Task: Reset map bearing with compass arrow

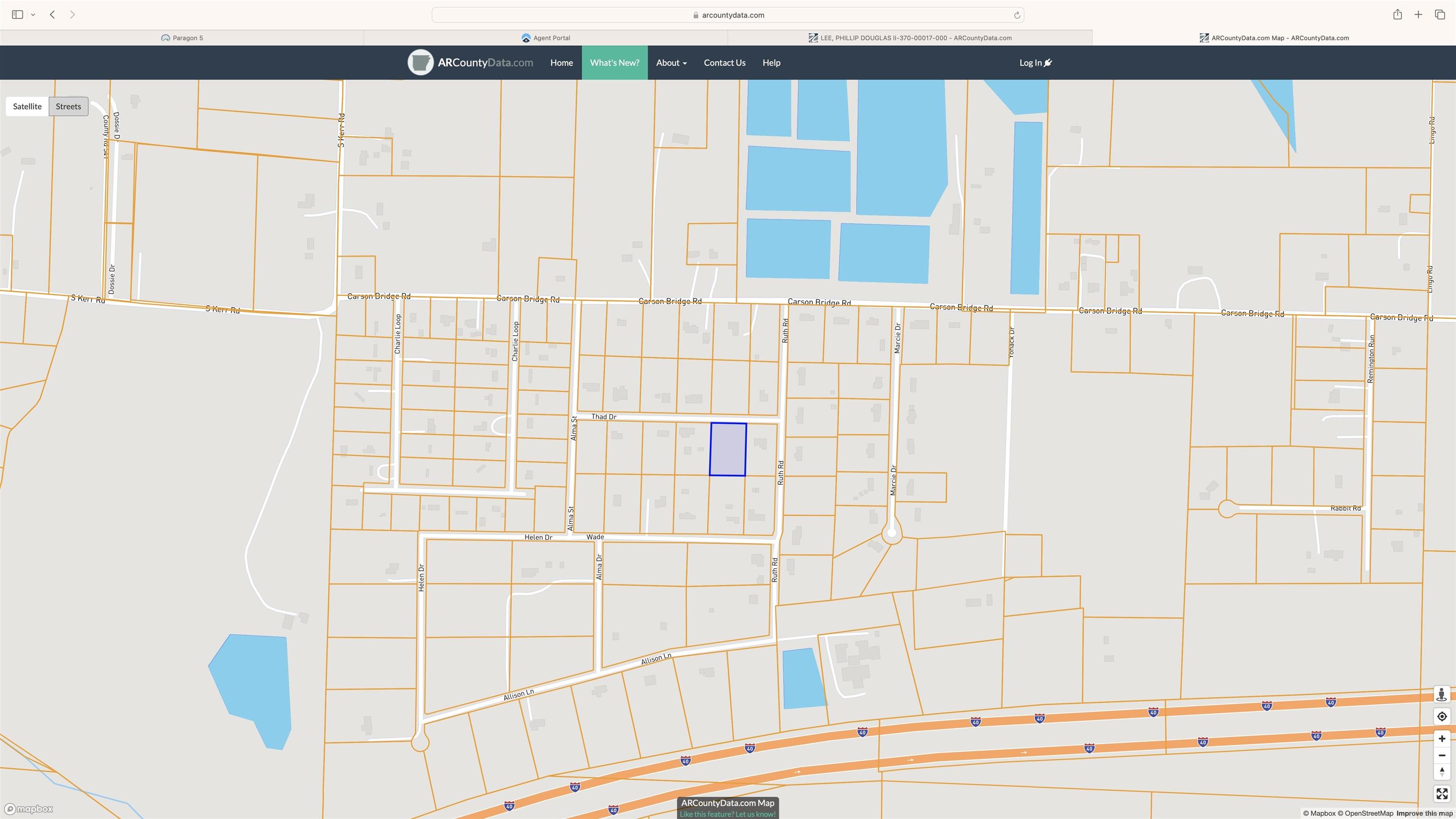Action: [x=1441, y=772]
